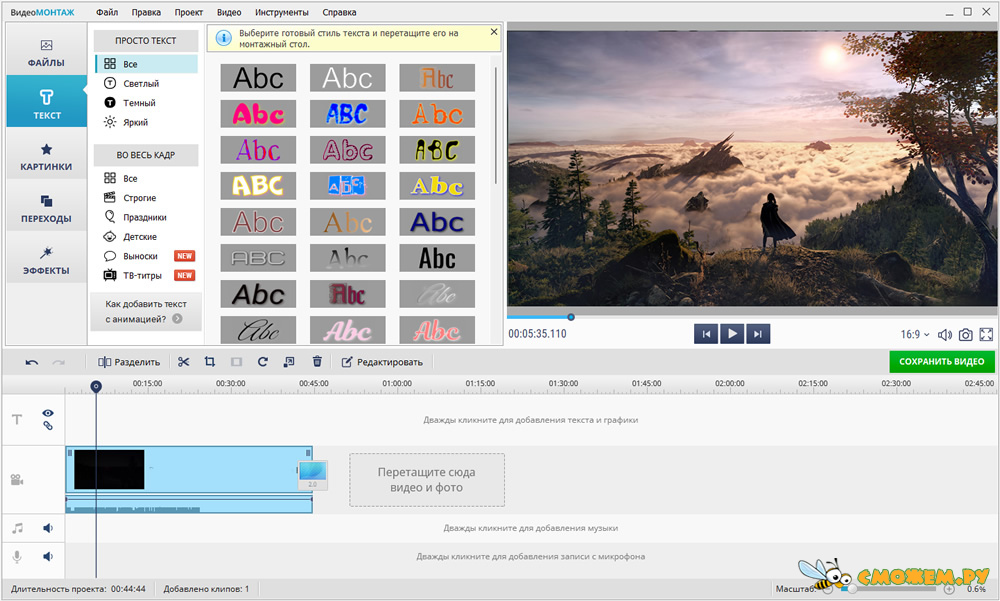Take a snapshot with camera icon
This screenshot has height=601, width=1000.
(966, 334)
